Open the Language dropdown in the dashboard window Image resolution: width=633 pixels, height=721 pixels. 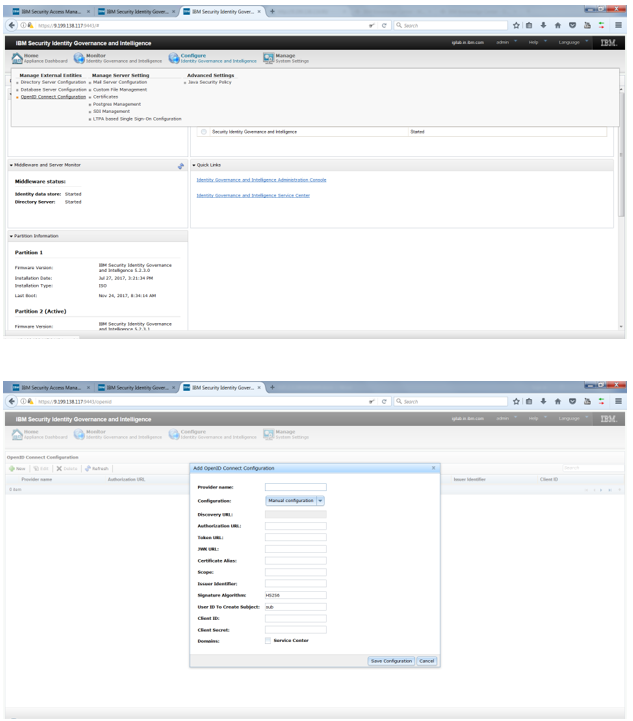[573, 42]
